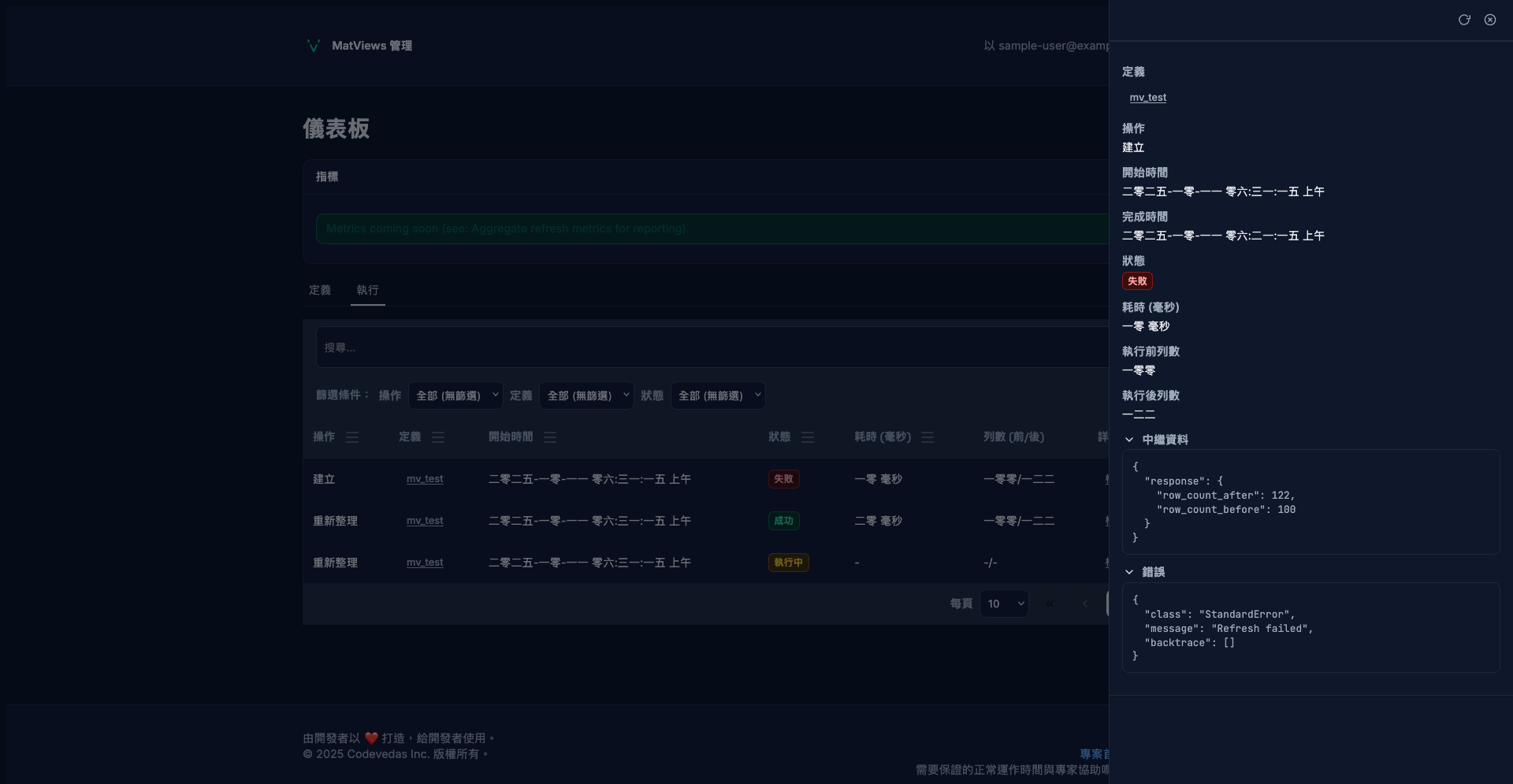Click the refresh icon in the details panel
Image resolution: width=1513 pixels, height=784 pixels.
[1464, 20]
